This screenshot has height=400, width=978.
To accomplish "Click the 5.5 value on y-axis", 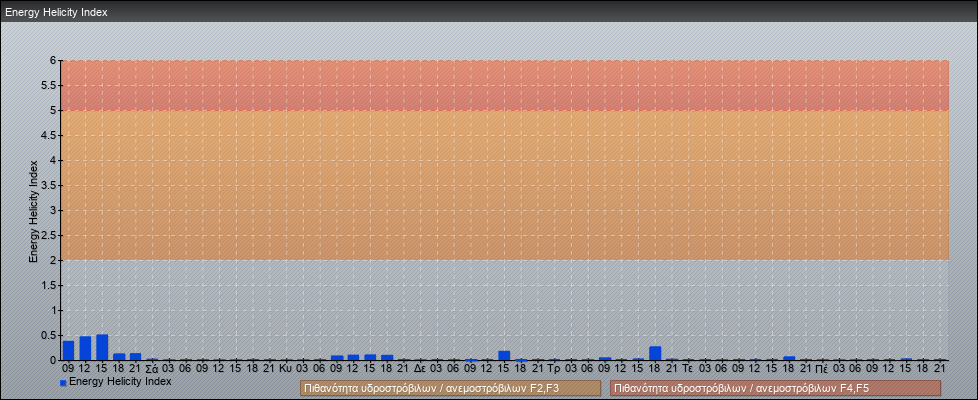I will coord(50,85).
